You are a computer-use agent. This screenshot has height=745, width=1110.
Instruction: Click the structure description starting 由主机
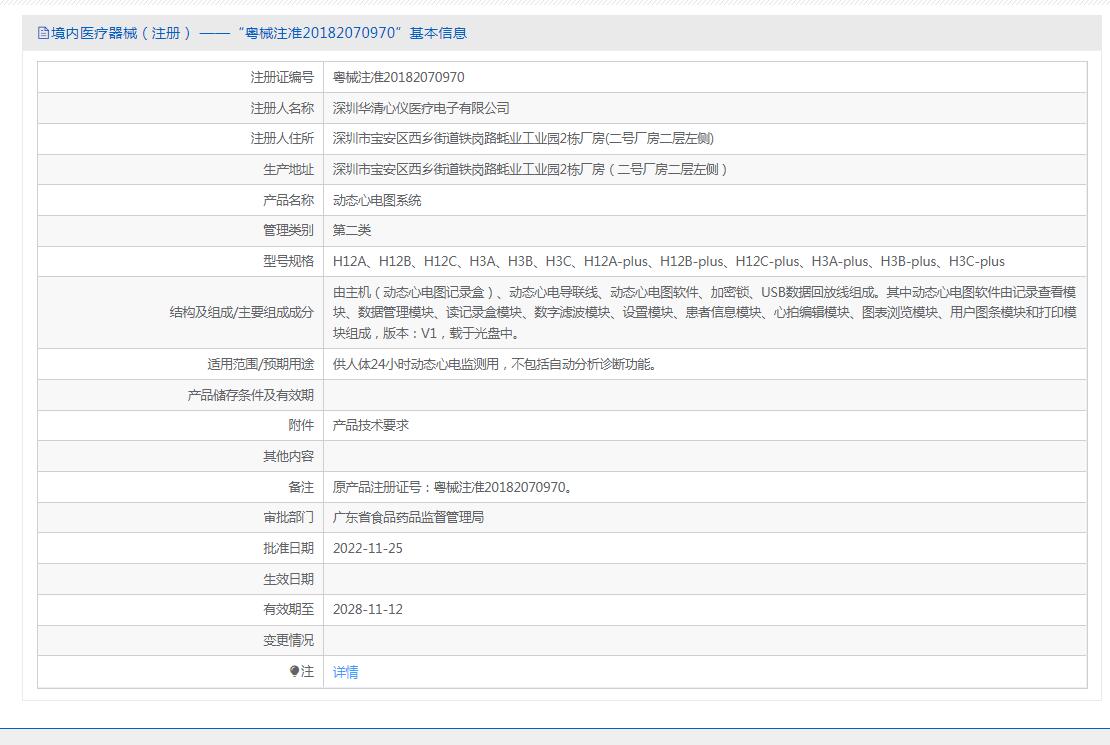704,312
